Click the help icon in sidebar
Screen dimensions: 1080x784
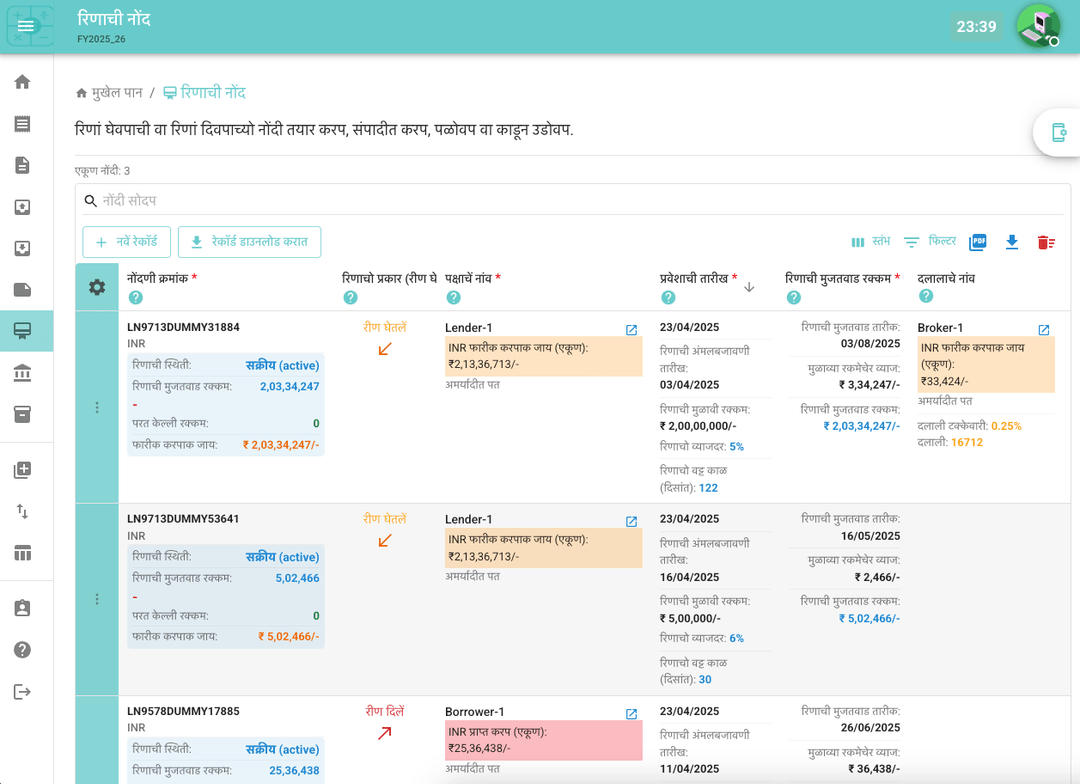point(22,650)
